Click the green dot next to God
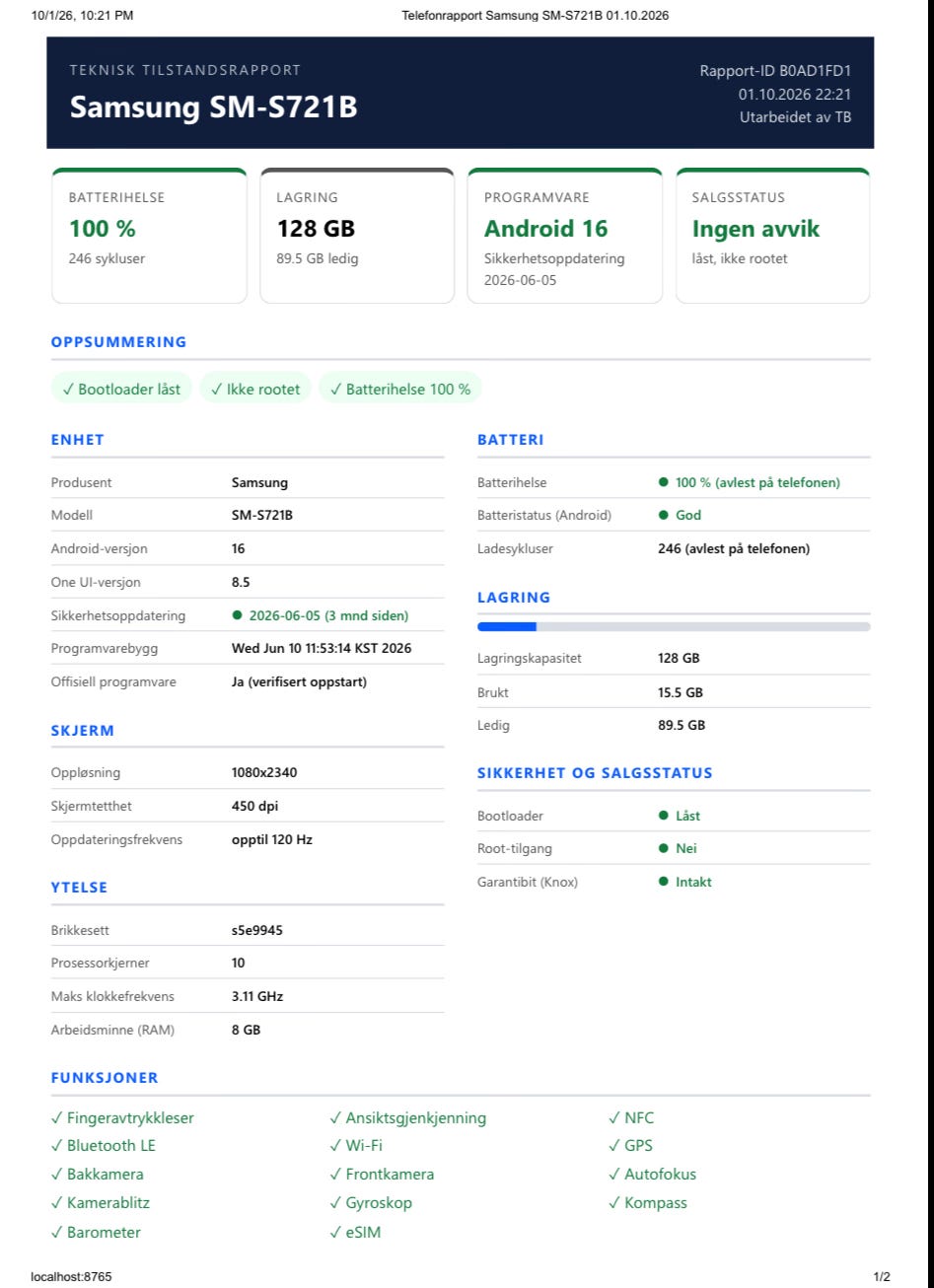This screenshot has height=1288, width=934. [663, 515]
